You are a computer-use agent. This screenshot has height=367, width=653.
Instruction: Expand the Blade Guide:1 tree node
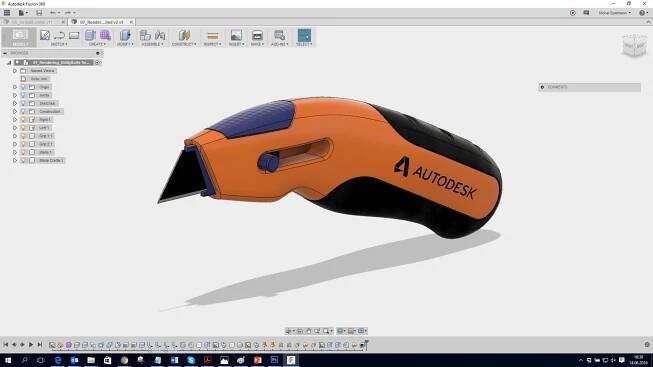15,160
